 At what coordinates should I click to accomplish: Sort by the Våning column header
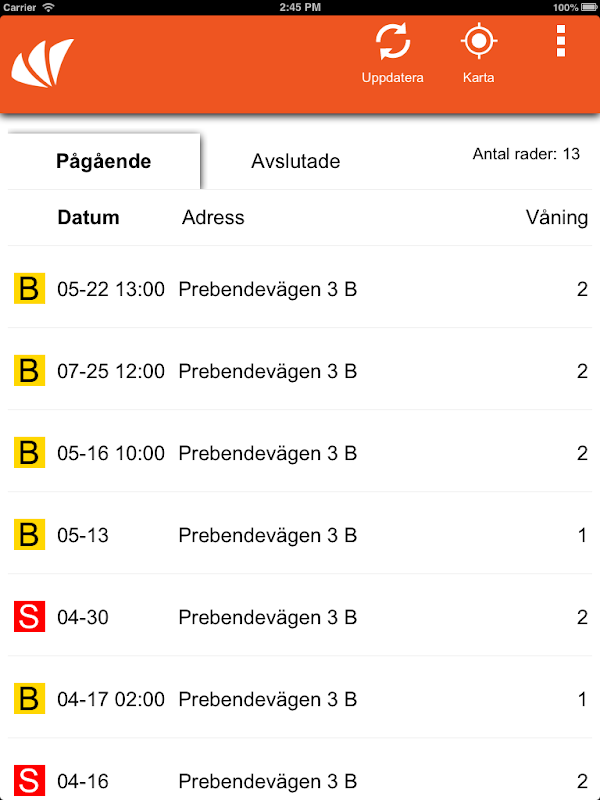click(x=557, y=217)
